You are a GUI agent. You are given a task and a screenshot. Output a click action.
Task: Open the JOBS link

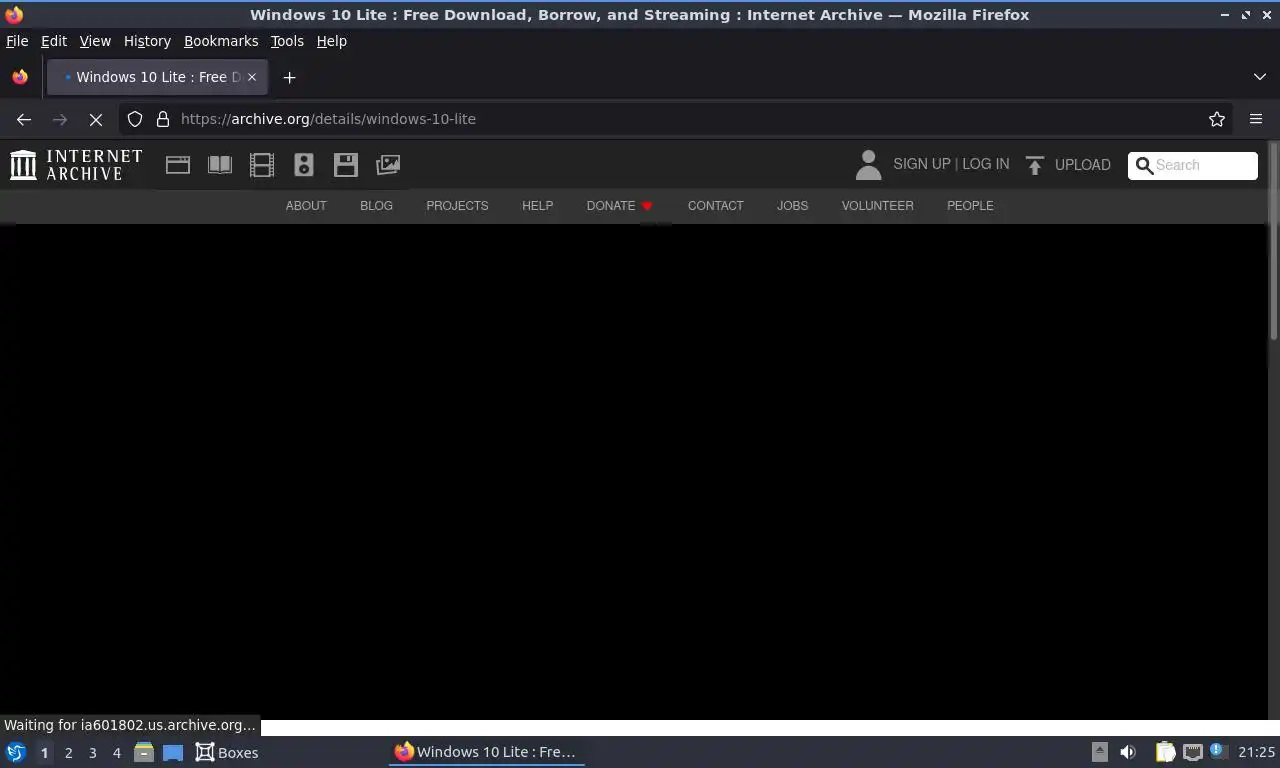pos(792,206)
